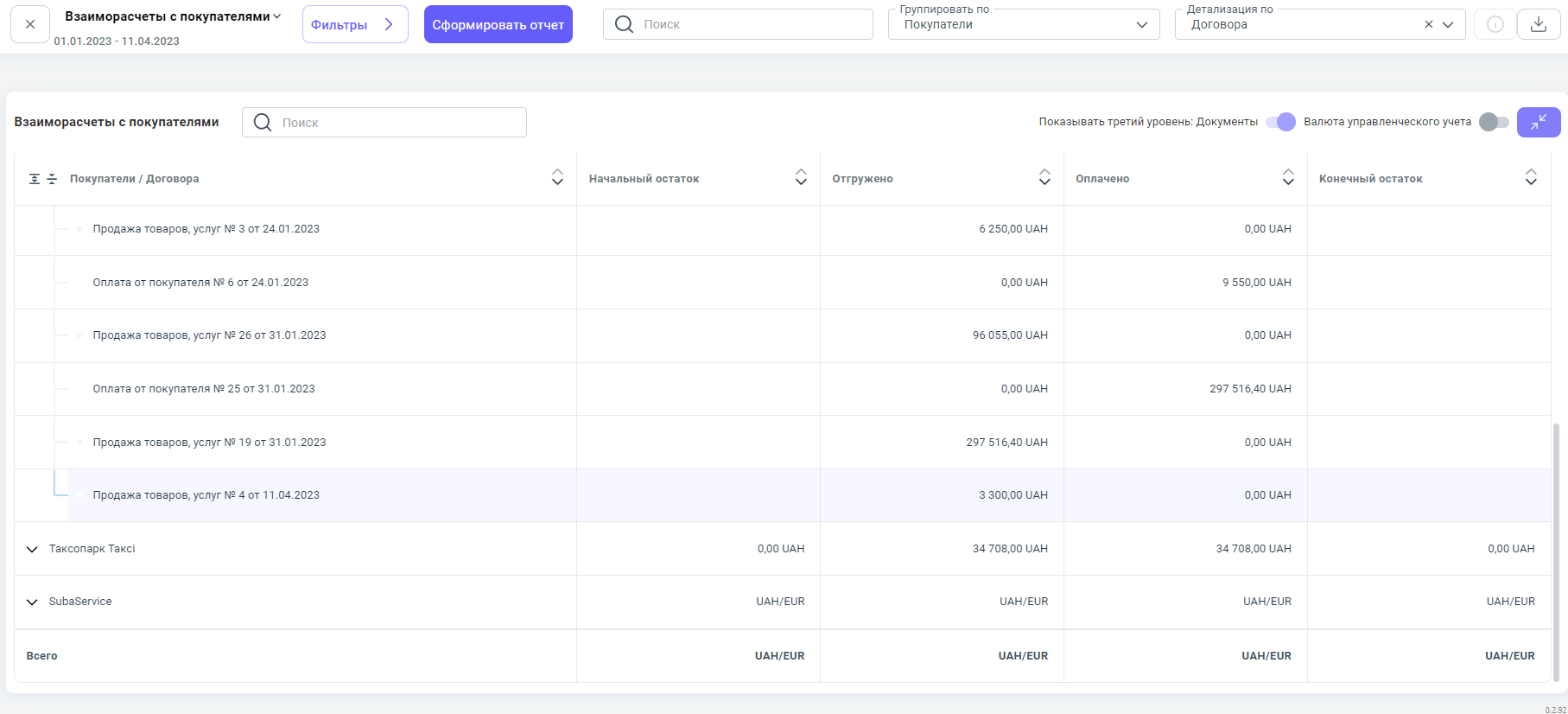Screen dimensions: 1568x714
Task: Clear the Детализация по selection
Action: 1429,24
